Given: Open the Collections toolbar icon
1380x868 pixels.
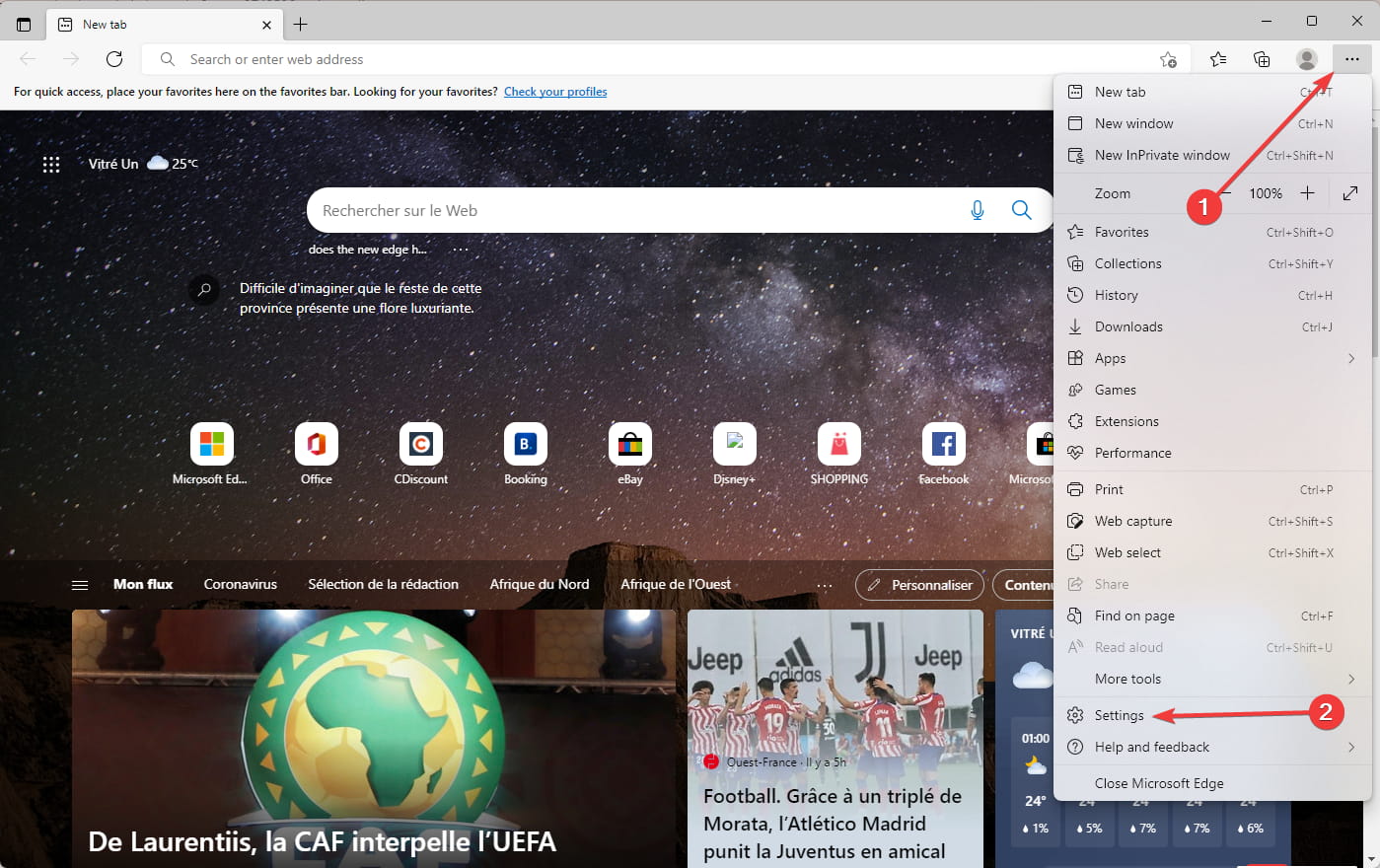Looking at the screenshot, I should [x=1262, y=59].
